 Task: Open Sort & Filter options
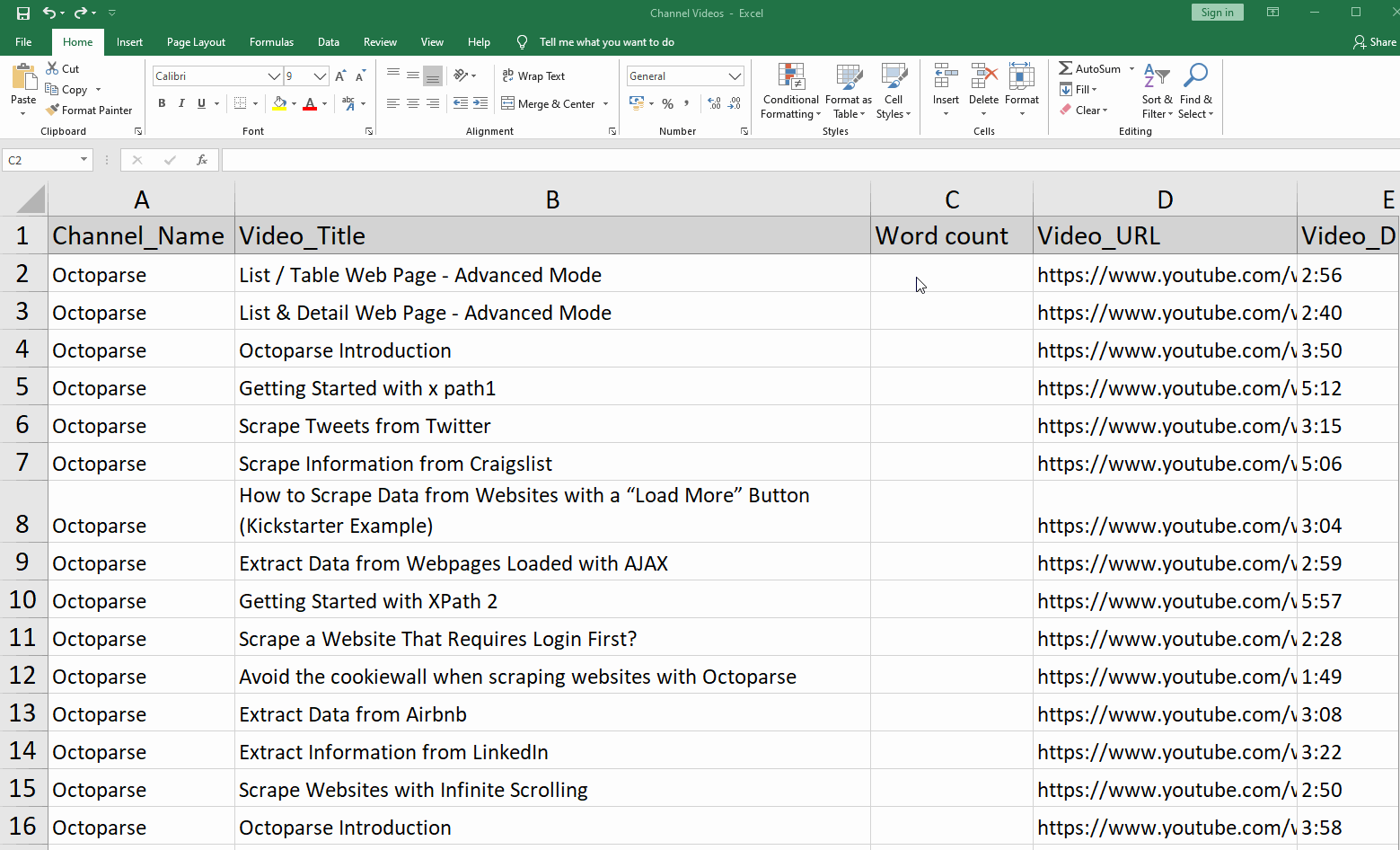[x=1157, y=91]
